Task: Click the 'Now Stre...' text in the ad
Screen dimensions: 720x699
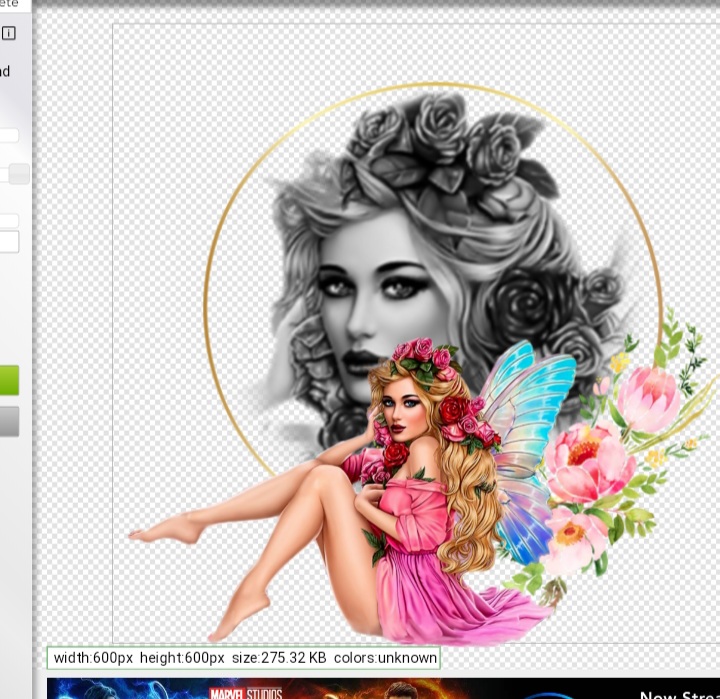Action: [678, 693]
